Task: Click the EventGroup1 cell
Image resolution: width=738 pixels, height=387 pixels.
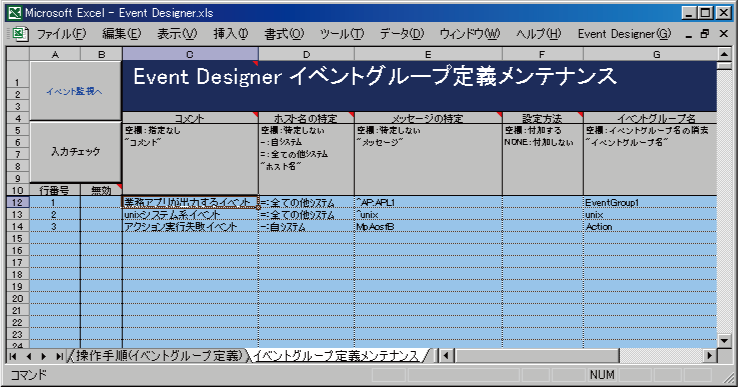Action: coord(650,202)
